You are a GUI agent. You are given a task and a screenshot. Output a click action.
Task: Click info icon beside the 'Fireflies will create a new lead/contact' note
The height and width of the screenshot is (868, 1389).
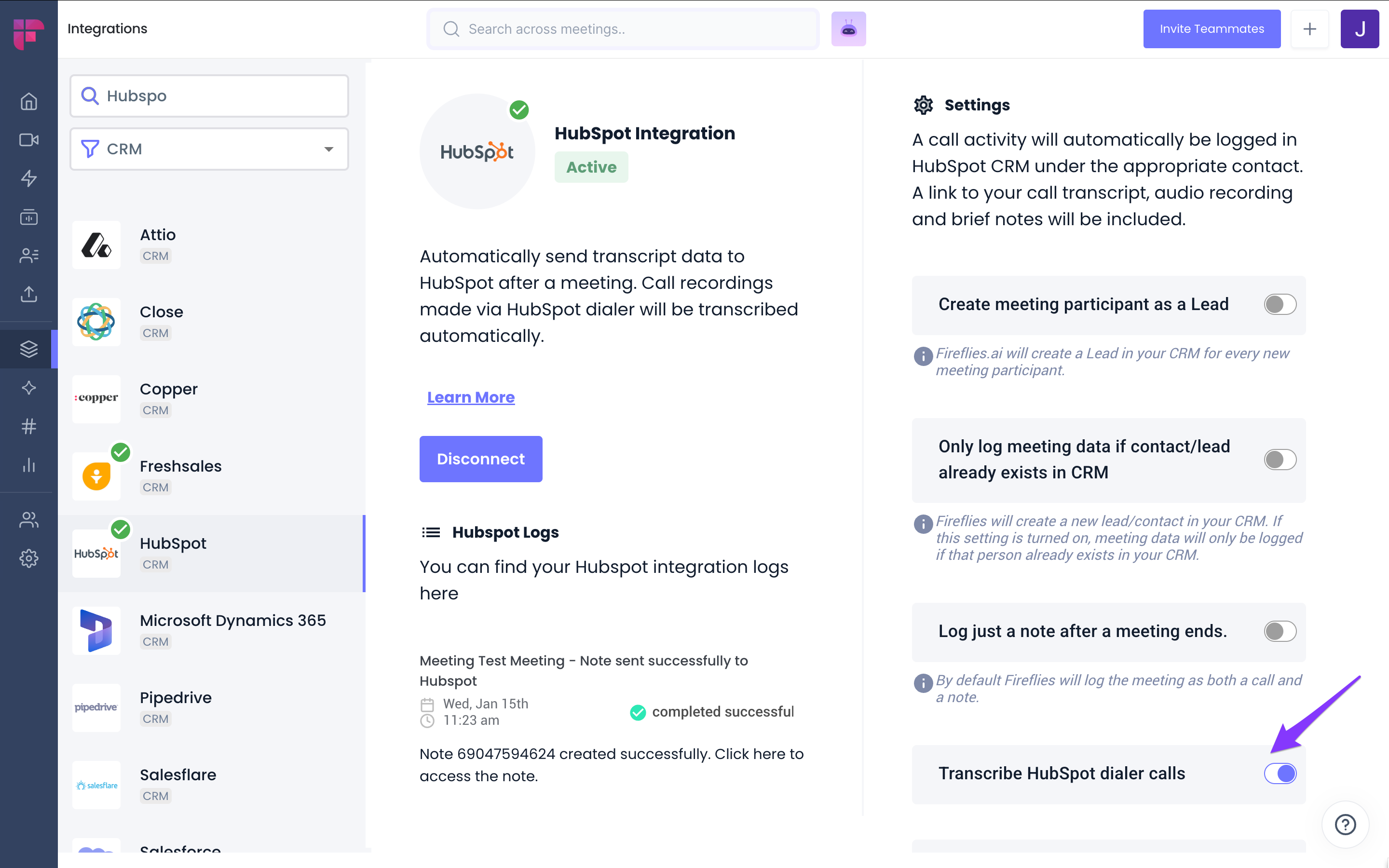pos(923,524)
